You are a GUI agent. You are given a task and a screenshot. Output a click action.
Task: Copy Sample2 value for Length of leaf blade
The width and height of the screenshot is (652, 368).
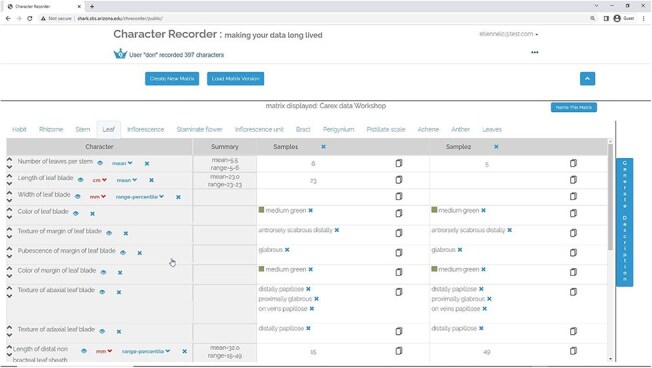pos(573,180)
